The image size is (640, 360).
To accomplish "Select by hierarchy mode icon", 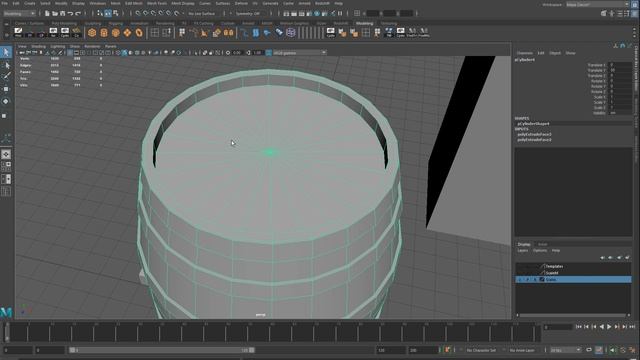I will coord(100,13).
